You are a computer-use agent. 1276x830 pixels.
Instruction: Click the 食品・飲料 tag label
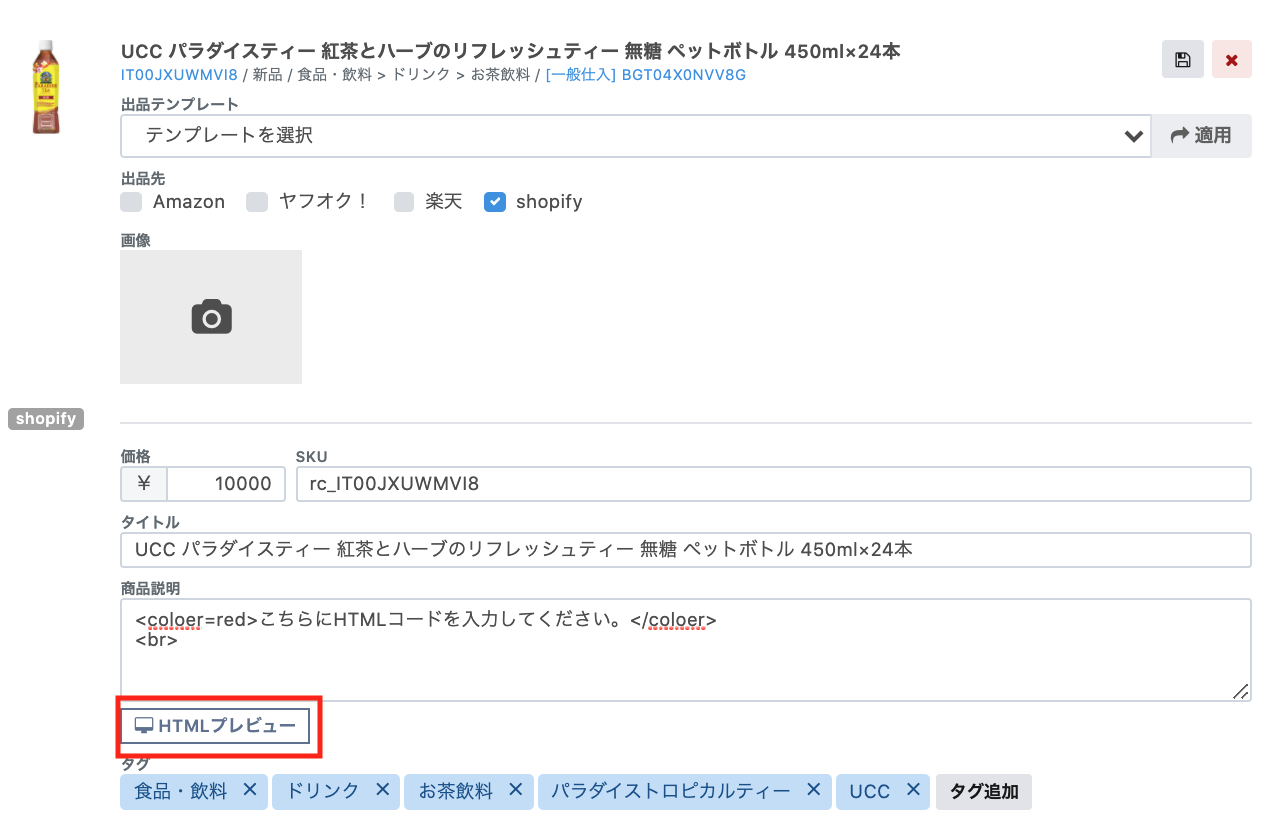pos(181,792)
